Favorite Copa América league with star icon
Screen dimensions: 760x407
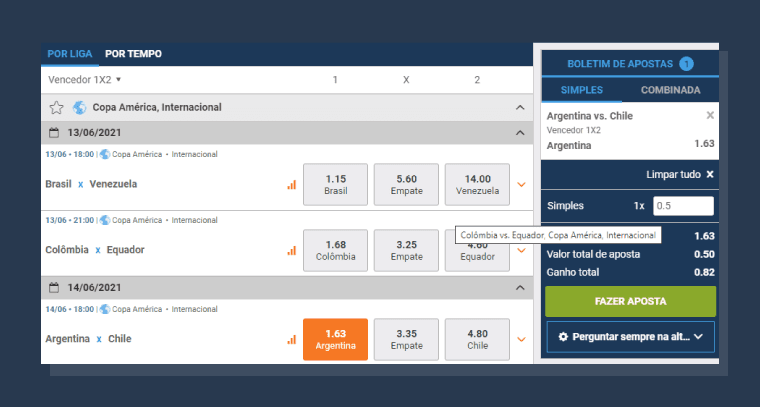[56, 108]
